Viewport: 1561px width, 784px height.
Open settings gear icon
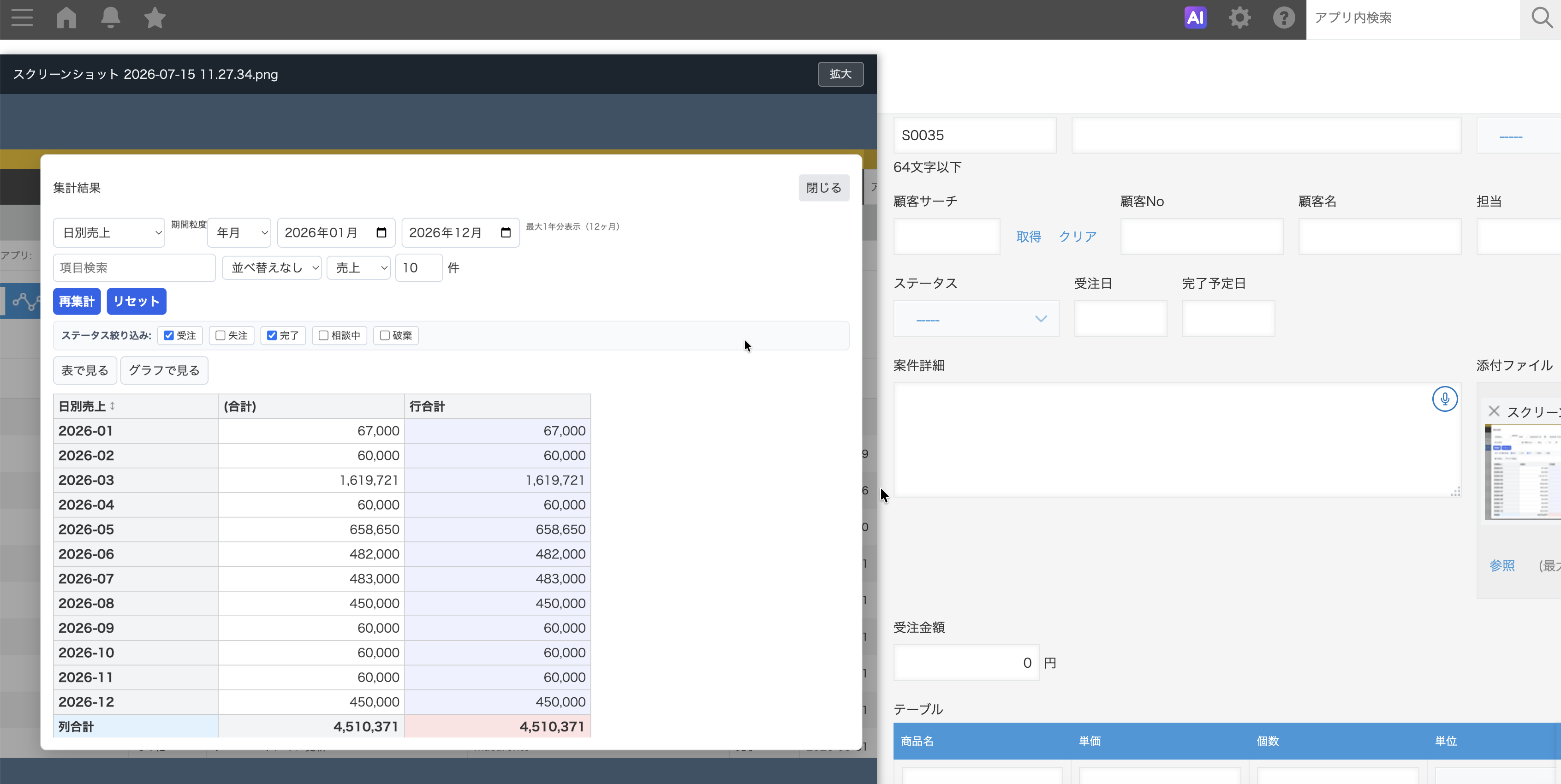[x=1239, y=18]
